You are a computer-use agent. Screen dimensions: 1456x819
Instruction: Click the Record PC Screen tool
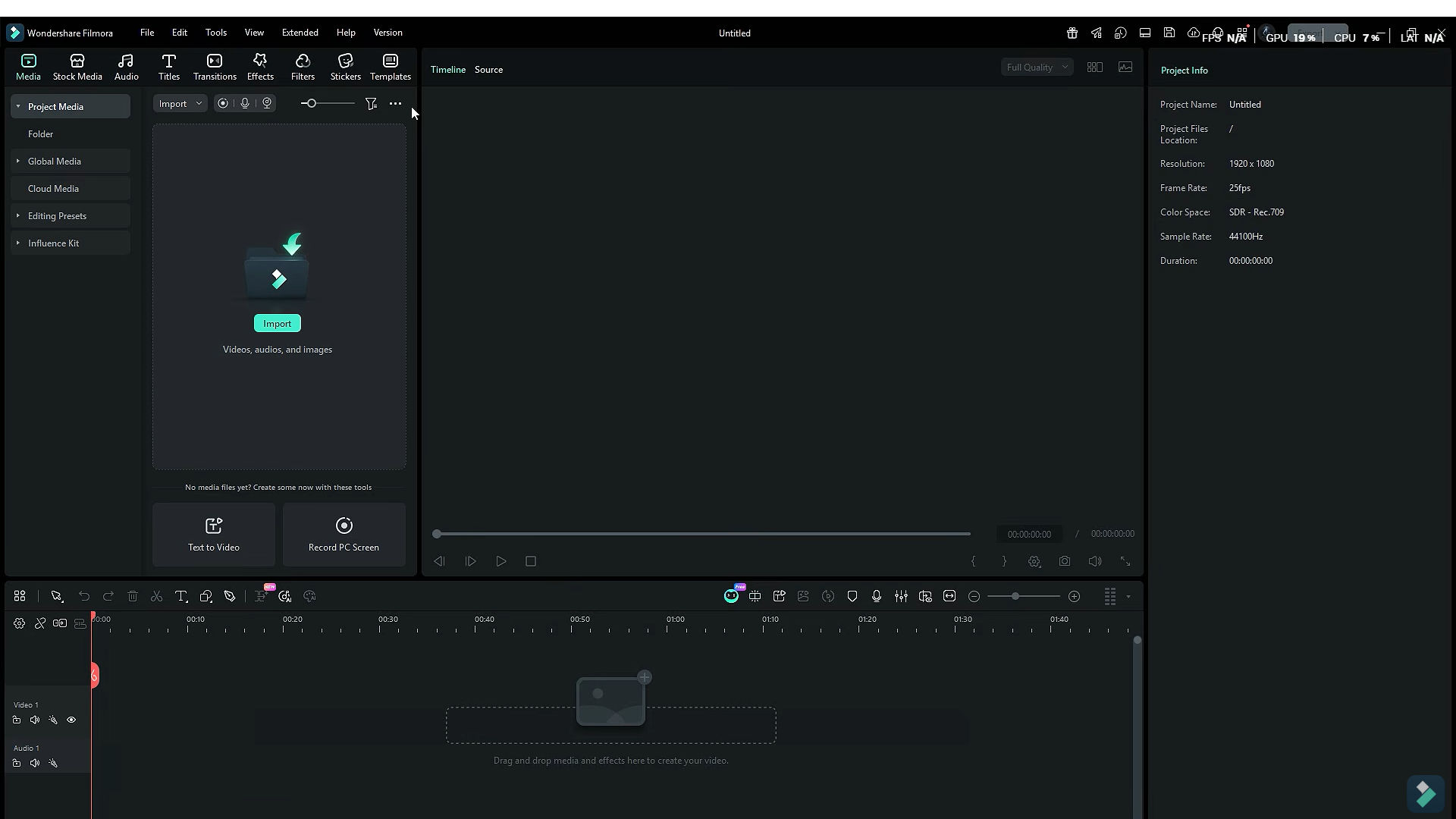344,535
